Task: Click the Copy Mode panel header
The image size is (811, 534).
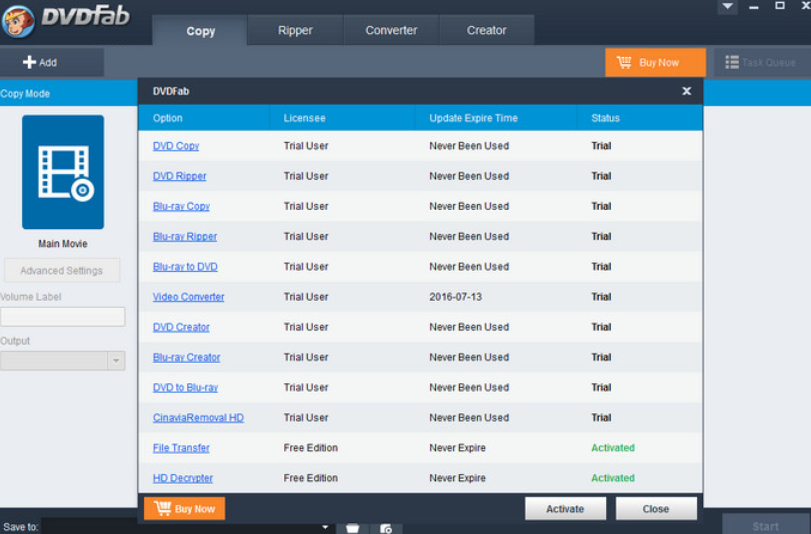Action: (x=68, y=94)
